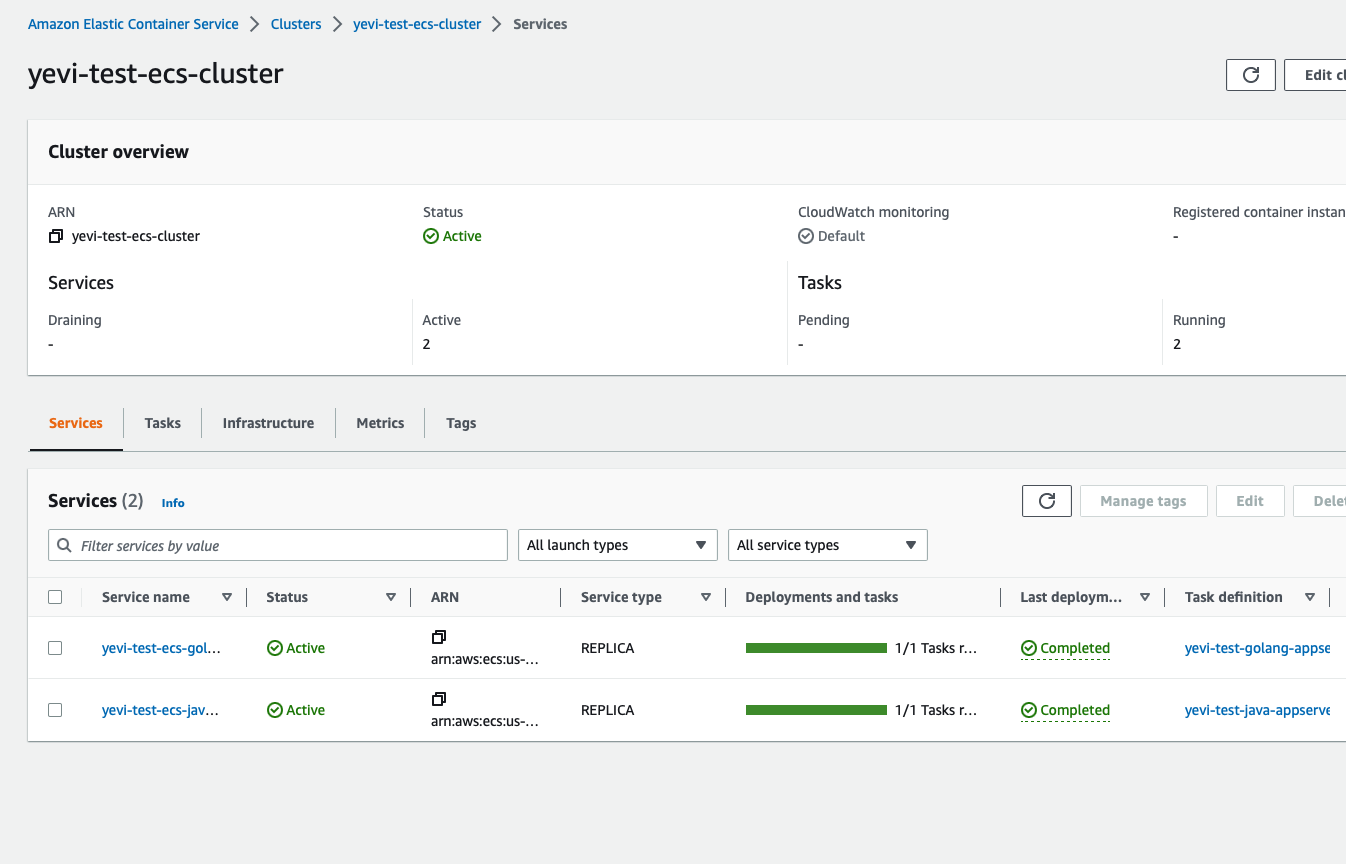The image size is (1346, 864).
Task: Open the yevi-test-ecs-jav... service link
Action: tap(160, 710)
